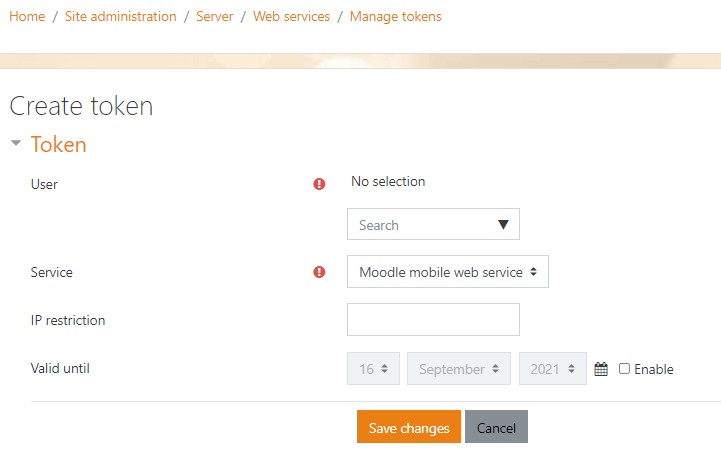Open the day dropdown showing 16
This screenshot has height=458, width=721.
click(x=373, y=369)
